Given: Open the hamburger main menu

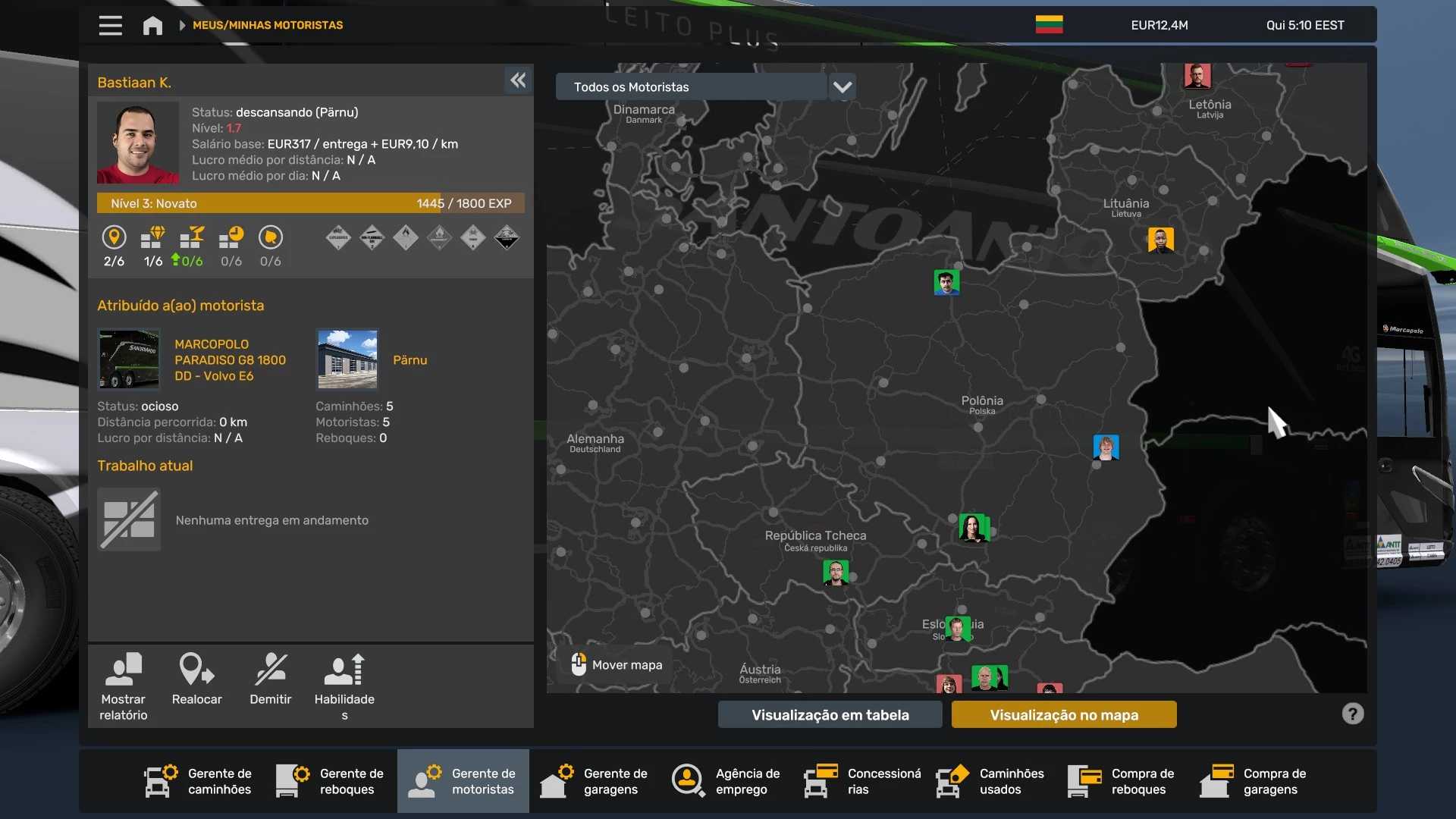Looking at the screenshot, I should coord(110,26).
